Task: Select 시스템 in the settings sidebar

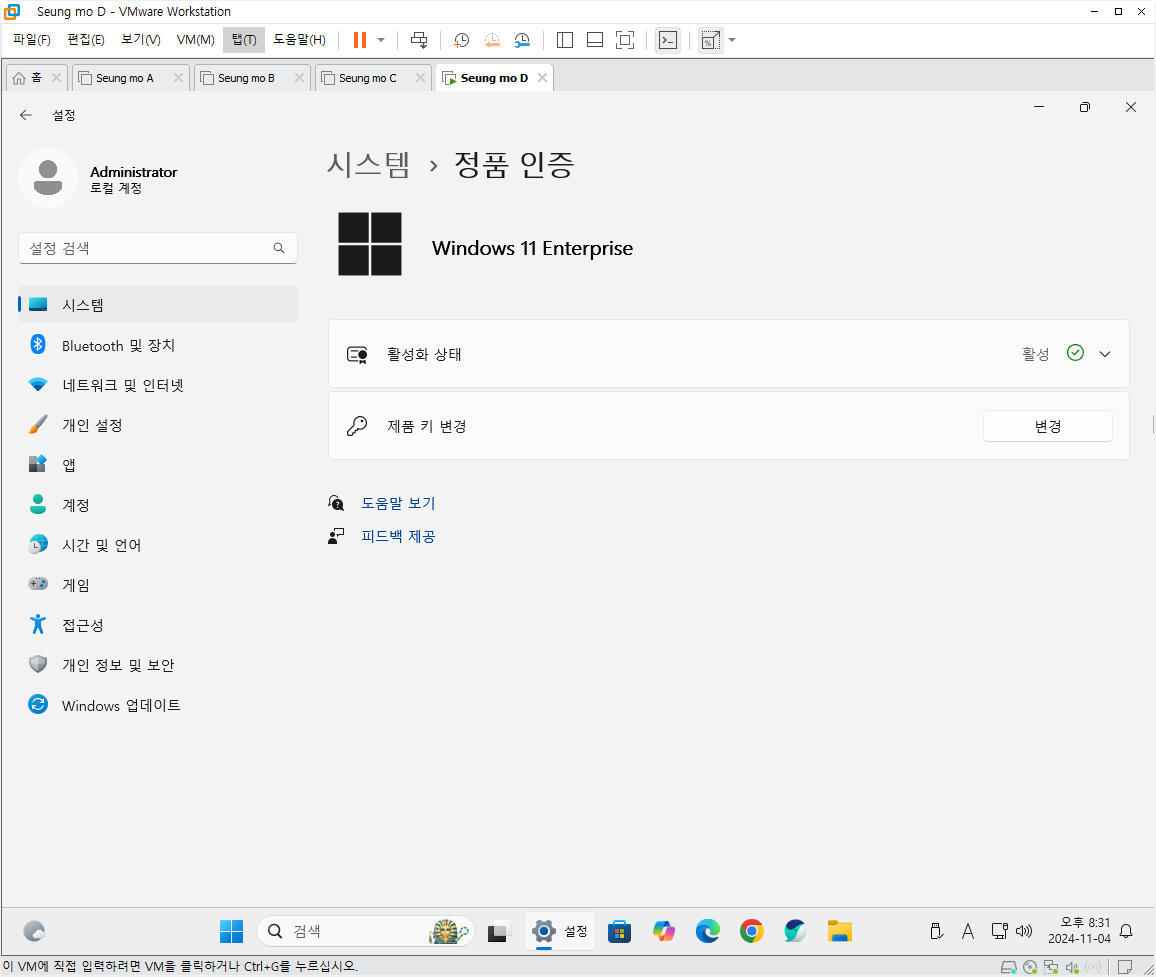Action: (x=158, y=305)
